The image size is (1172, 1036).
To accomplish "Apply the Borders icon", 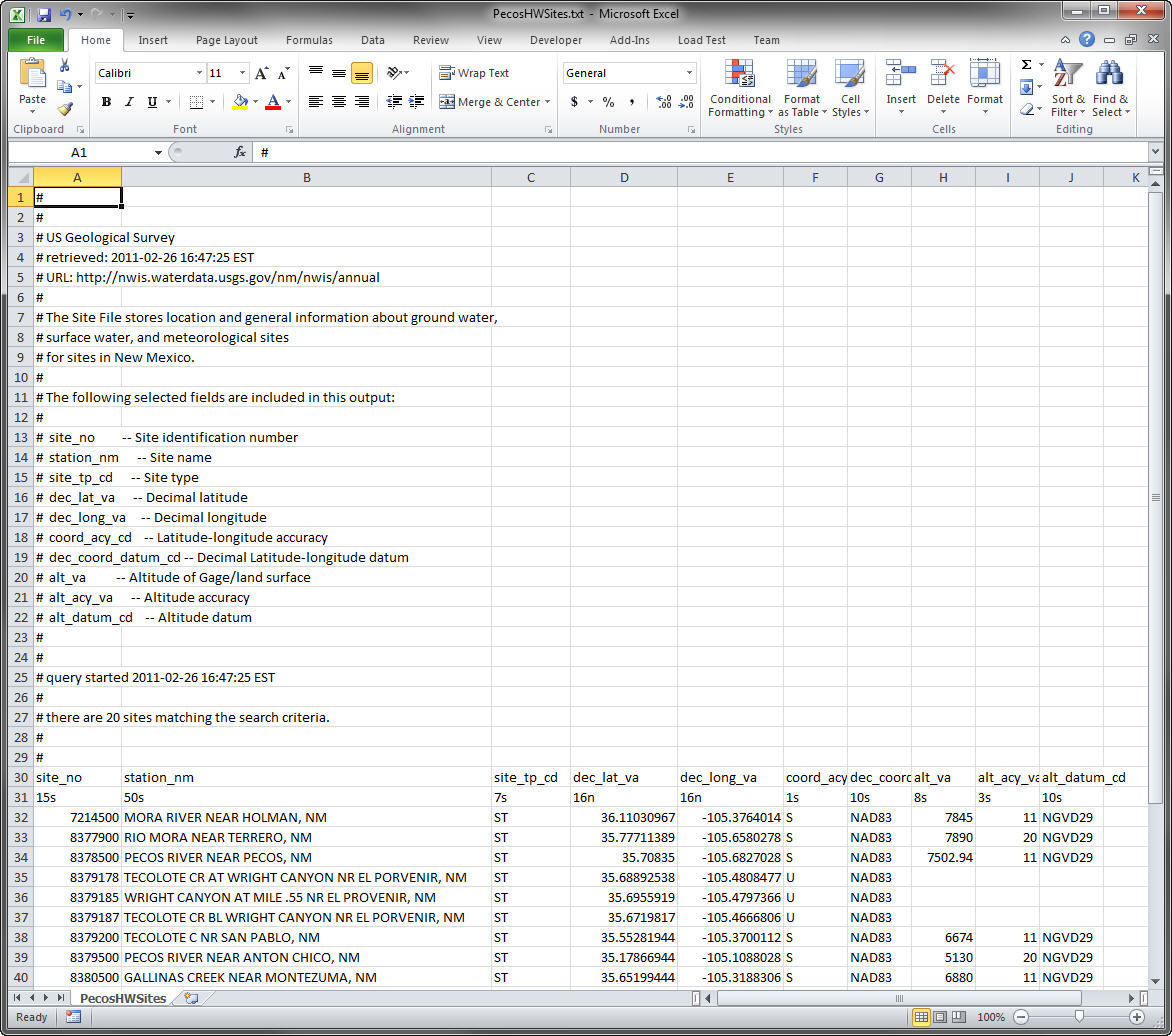I will click(197, 102).
